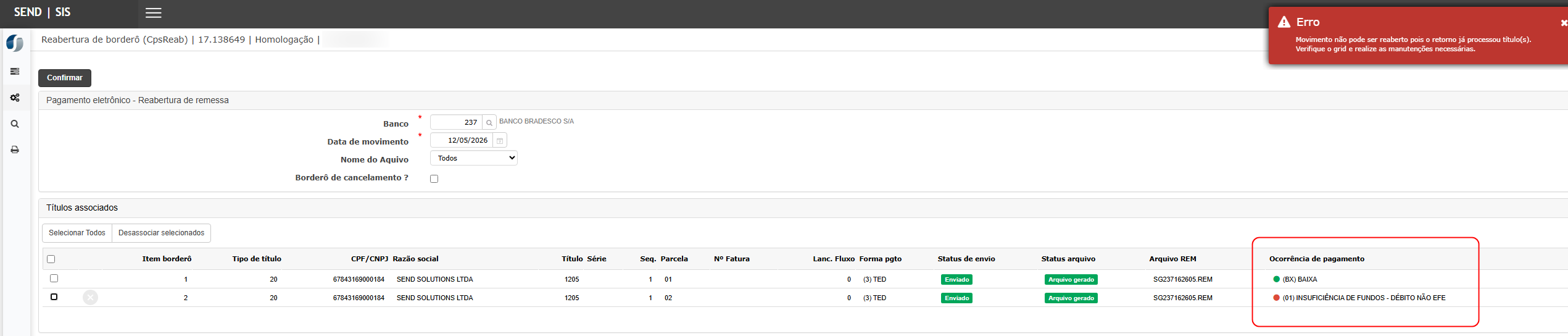The height and width of the screenshot is (336, 1568).
Task: Click (3) TED in parcela 01 row
Action: pyautogui.click(x=874, y=279)
